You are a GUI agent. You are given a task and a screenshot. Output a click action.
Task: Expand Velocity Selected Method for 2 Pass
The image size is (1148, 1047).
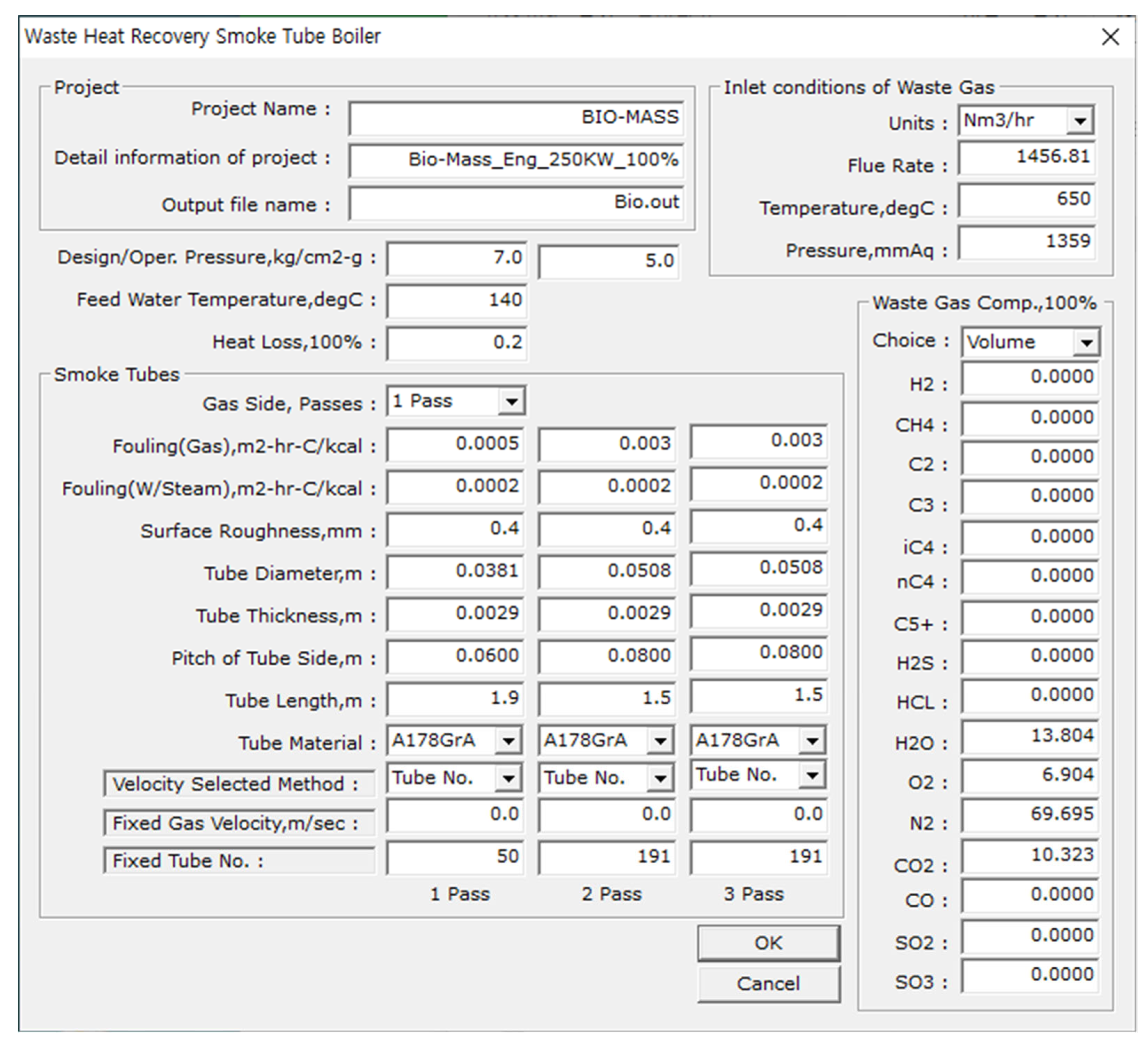point(660,778)
